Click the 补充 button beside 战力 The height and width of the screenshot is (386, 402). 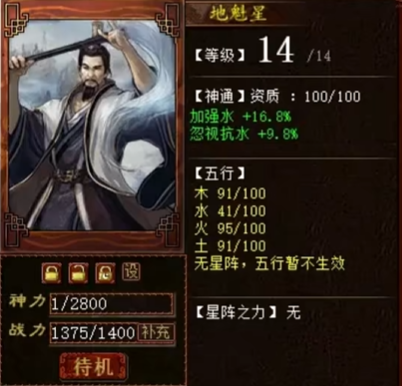[156, 332]
